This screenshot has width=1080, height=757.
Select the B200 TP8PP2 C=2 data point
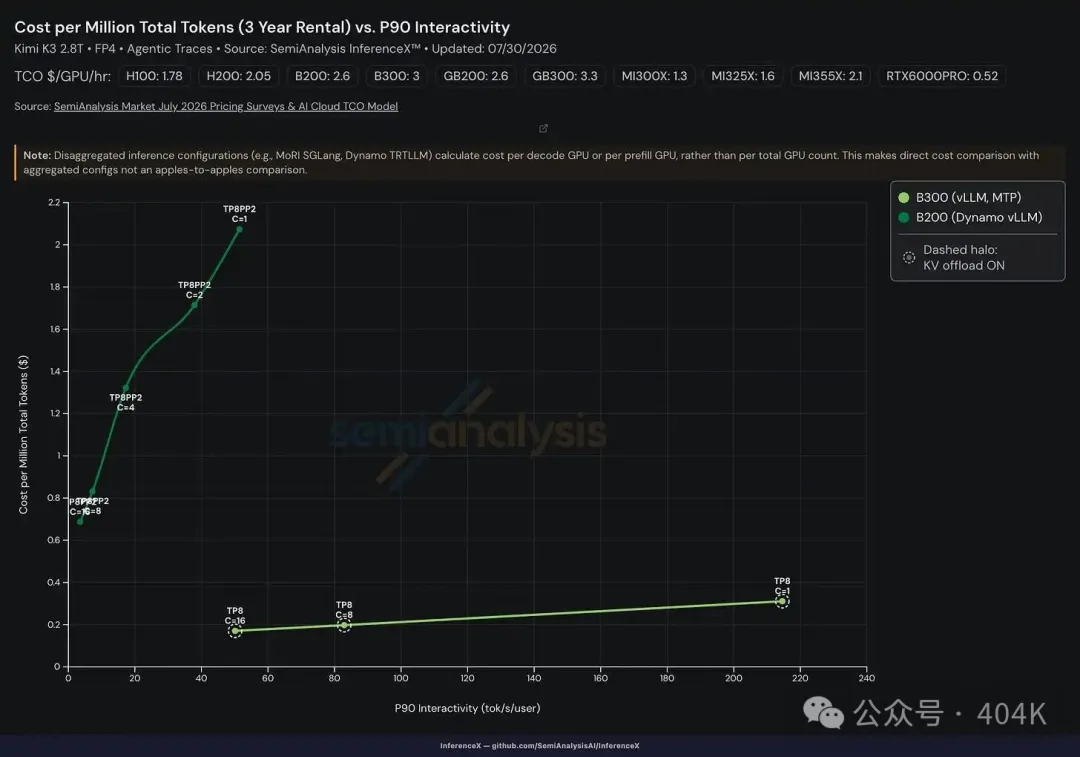coord(194,304)
